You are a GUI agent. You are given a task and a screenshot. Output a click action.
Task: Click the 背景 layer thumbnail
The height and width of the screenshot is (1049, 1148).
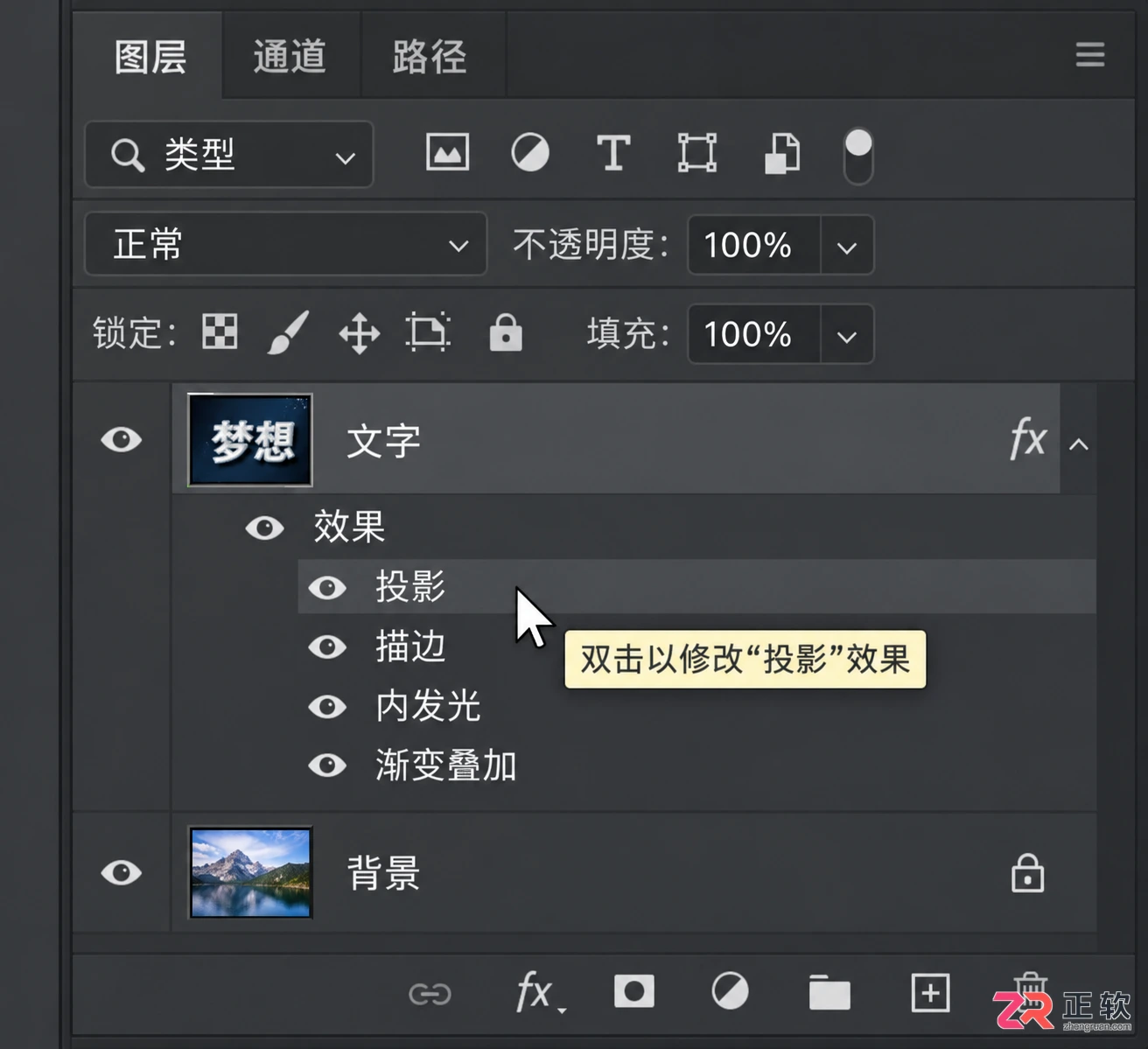250,873
